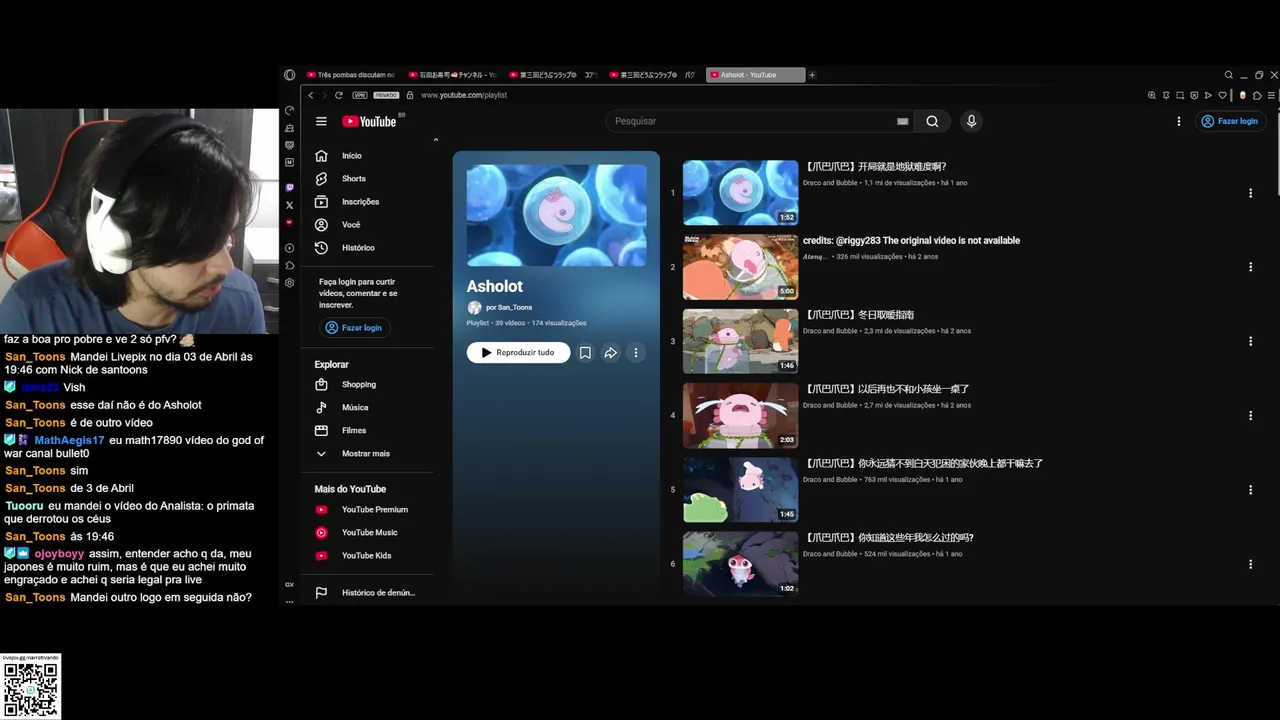Open options menu for the 2:03 video
Image resolution: width=1280 pixels, height=720 pixels.
(1250, 415)
